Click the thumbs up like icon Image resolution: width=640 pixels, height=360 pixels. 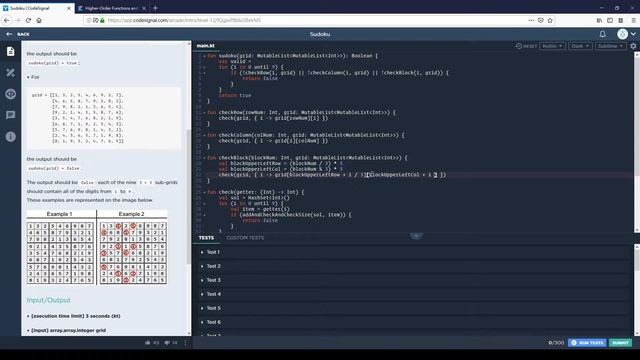148,343
